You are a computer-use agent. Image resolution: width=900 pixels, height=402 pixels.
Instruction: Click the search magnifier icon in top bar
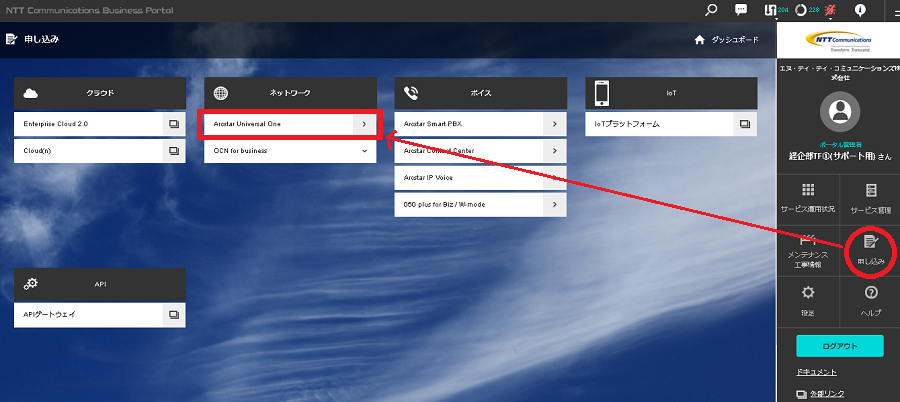712,10
